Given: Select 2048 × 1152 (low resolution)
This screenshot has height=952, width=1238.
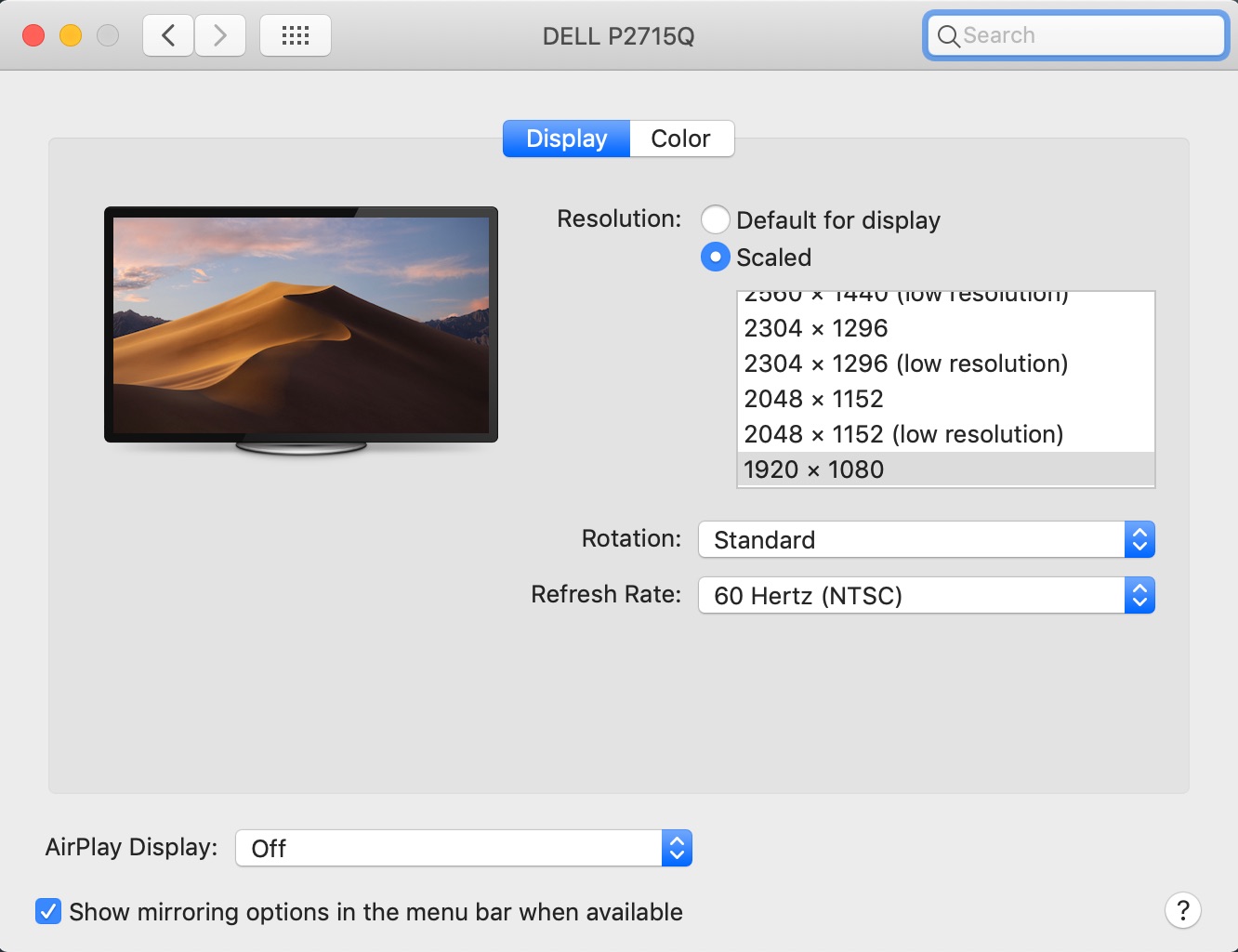Looking at the screenshot, I should 903,434.
